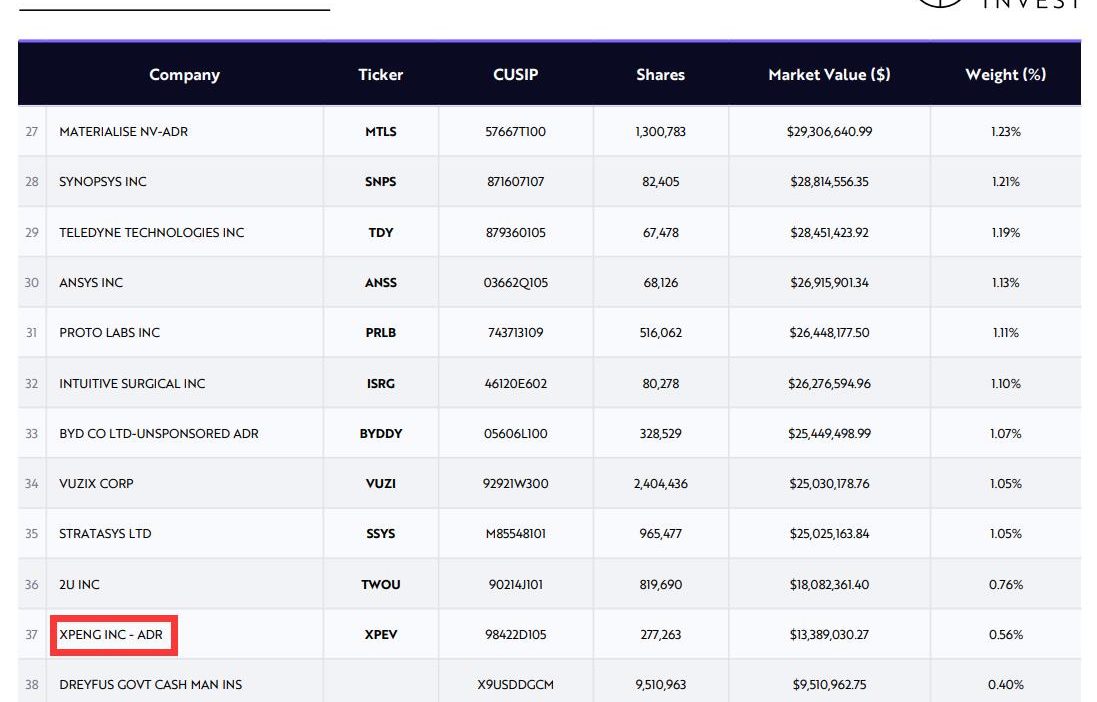Click the weight "1.10%"
Viewport: 1097px width, 702px height.
pyautogui.click(x=1005, y=384)
